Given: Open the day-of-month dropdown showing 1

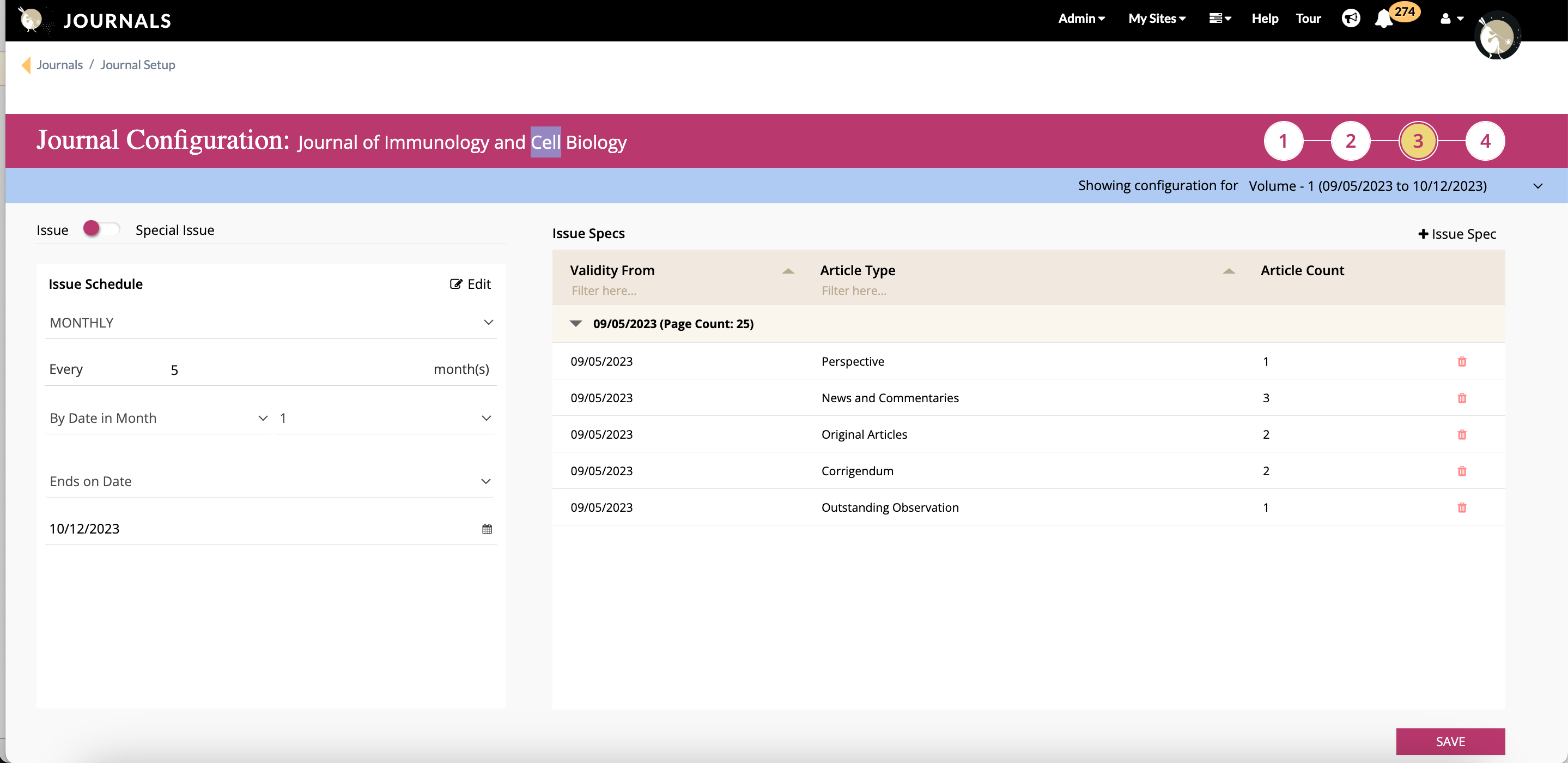Looking at the screenshot, I should pos(385,419).
